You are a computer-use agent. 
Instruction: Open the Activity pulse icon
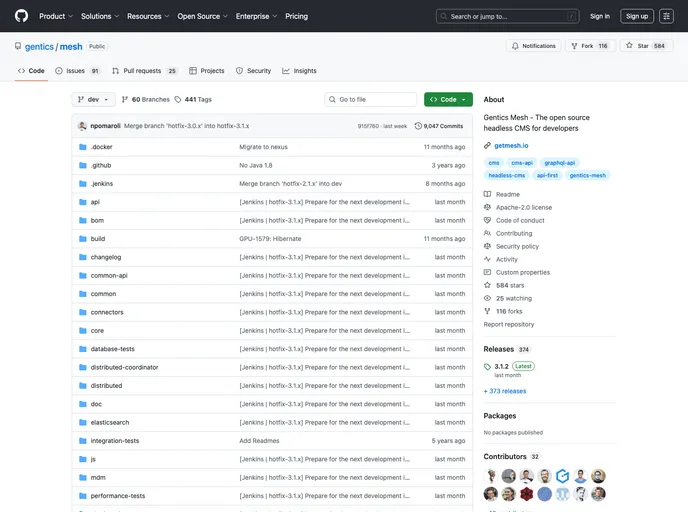(487, 259)
